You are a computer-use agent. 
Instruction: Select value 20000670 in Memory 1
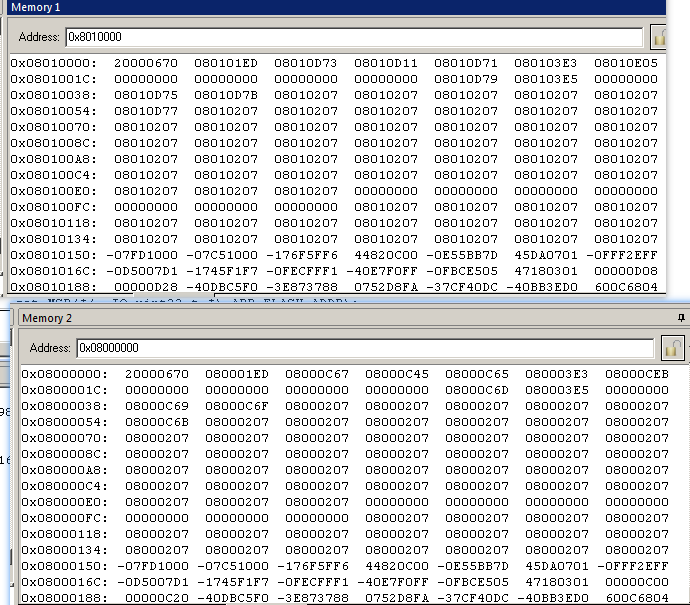(146, 63)
